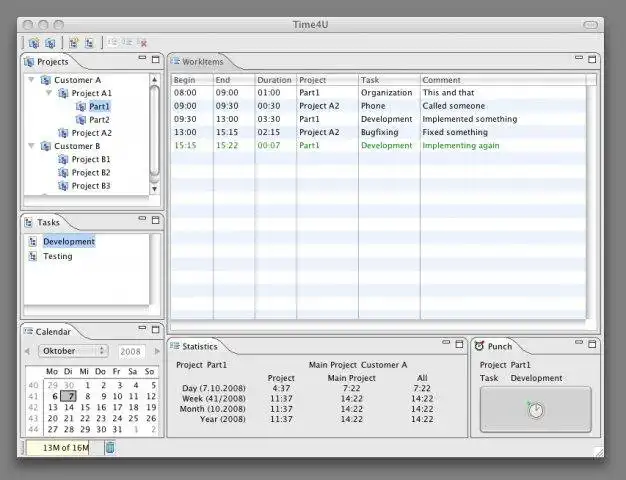
Task: Select the Calendar tab
Action: click(x=48, y=332)
